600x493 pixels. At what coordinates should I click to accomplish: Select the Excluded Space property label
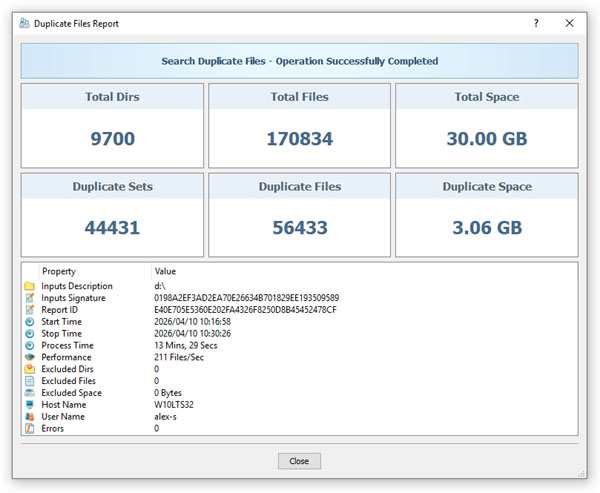(72, 393)
